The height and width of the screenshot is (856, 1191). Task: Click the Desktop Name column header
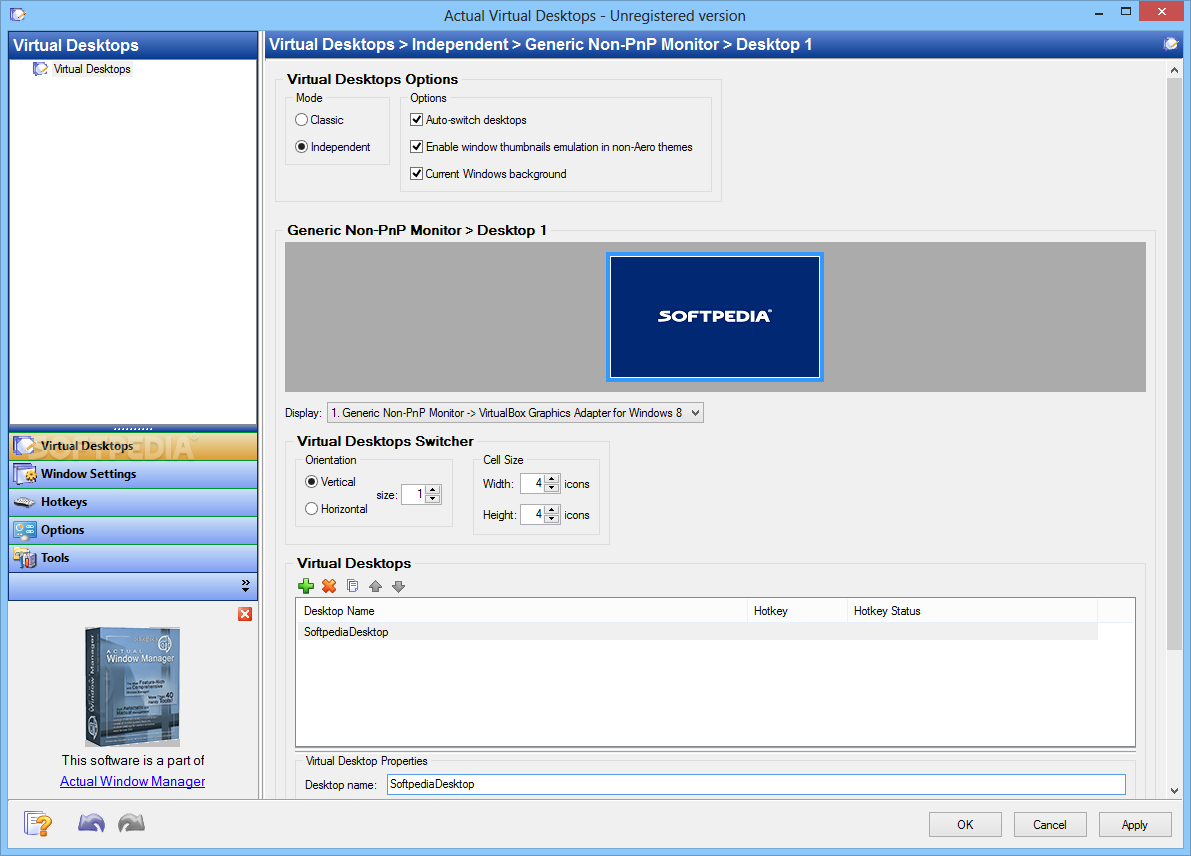click(x=522, y=611)
